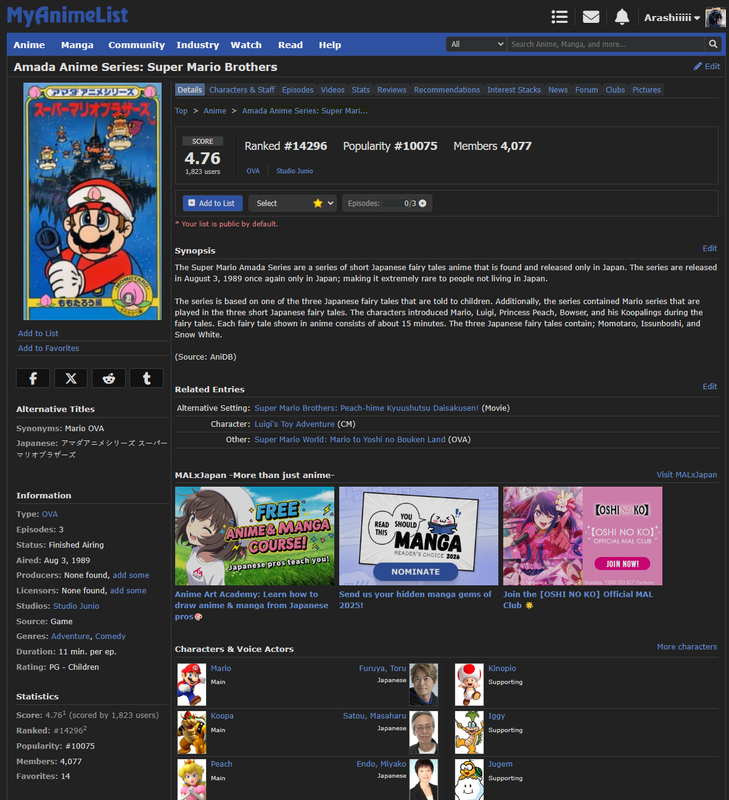Click Visit MALxJapan link
Image resolution: width=729 pixels, height=800 pixels.
point(687,474)
